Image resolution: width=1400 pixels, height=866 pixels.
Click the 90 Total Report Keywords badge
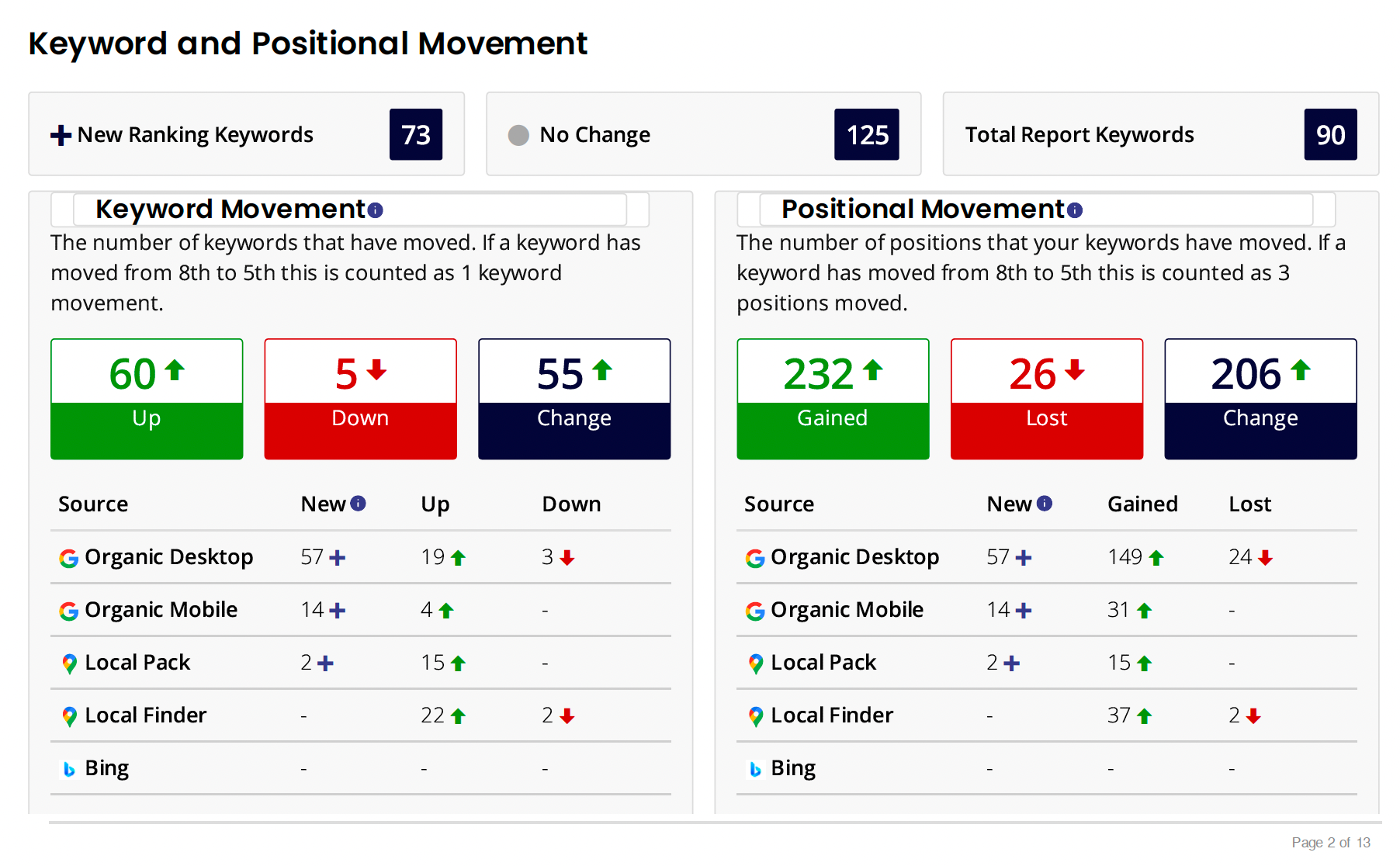point(1330,134)
